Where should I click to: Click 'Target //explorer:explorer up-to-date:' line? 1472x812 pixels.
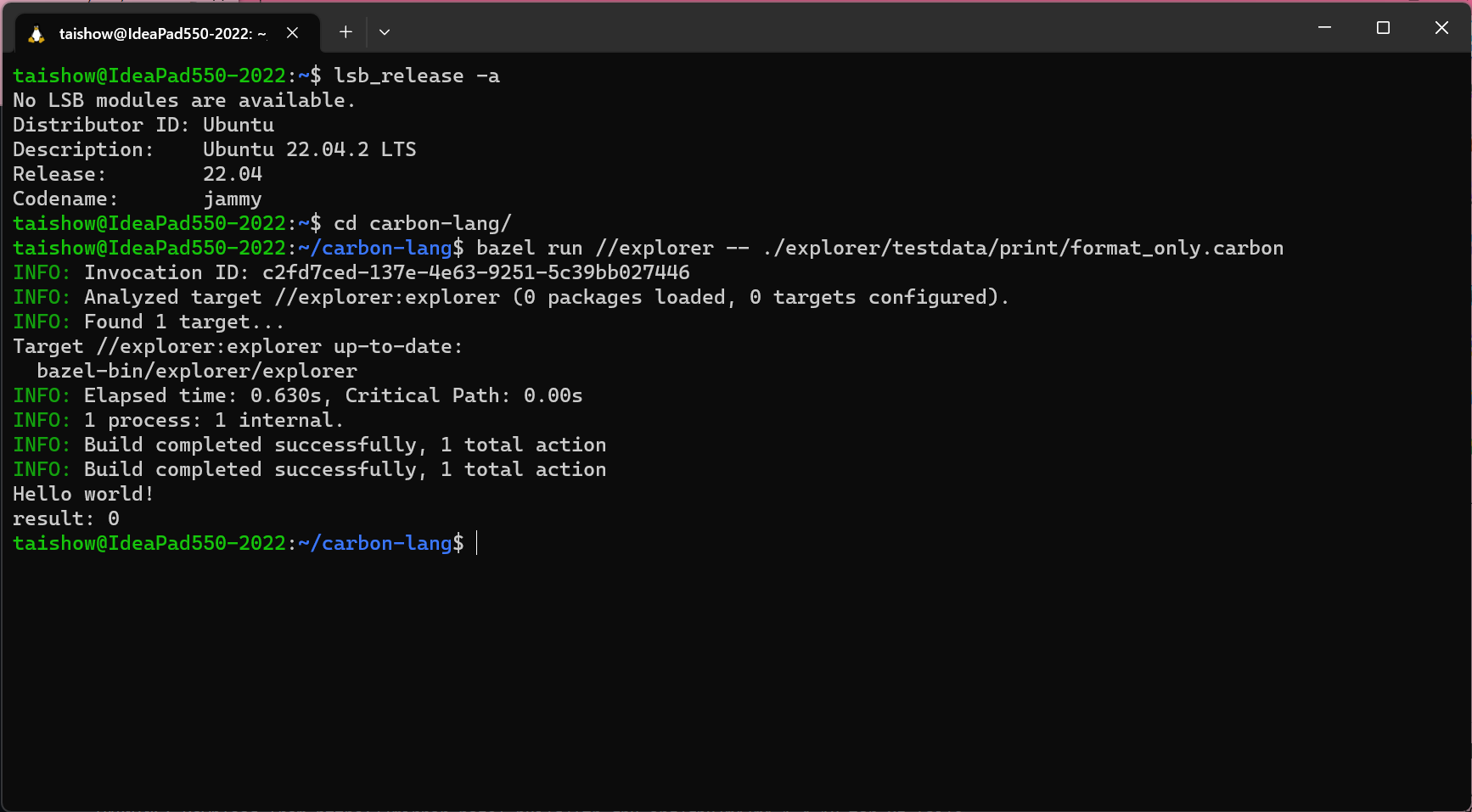click(238, 346)
